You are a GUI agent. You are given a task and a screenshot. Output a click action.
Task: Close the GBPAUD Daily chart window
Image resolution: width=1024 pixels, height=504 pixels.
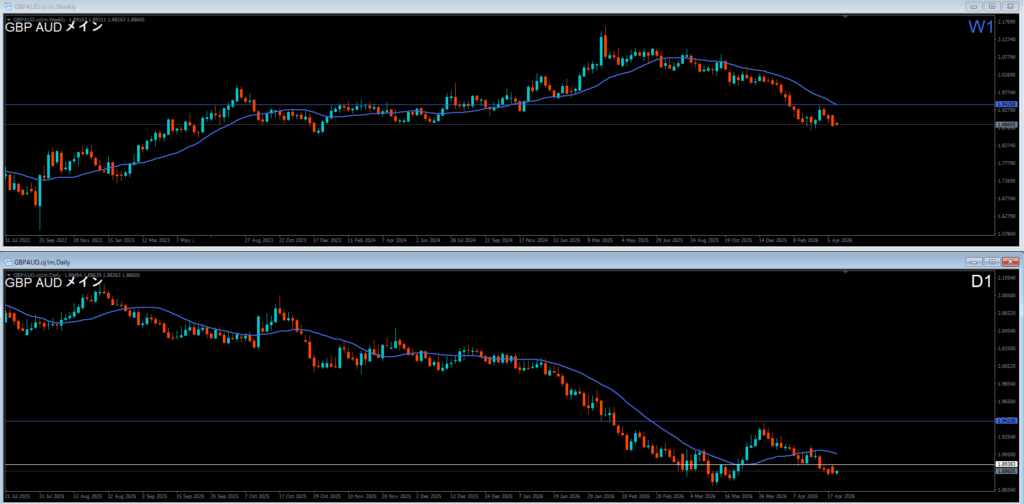pyautogui.click(x=1010, y=261)
